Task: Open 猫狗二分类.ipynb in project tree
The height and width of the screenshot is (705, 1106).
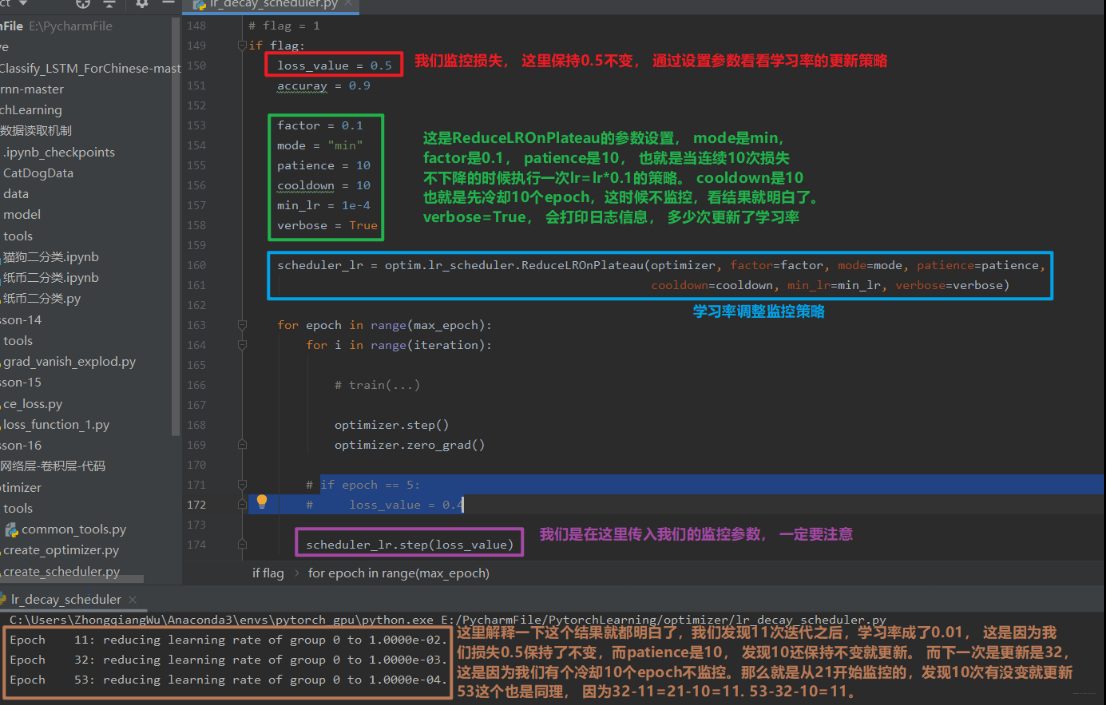Action: tap(51, 257)
